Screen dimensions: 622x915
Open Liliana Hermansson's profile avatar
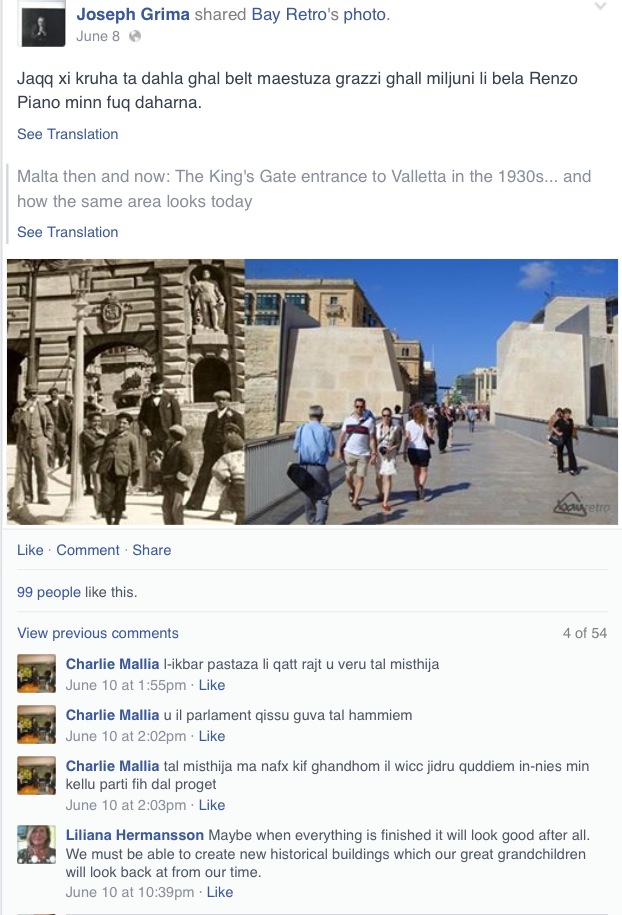(x=36, y=844)
